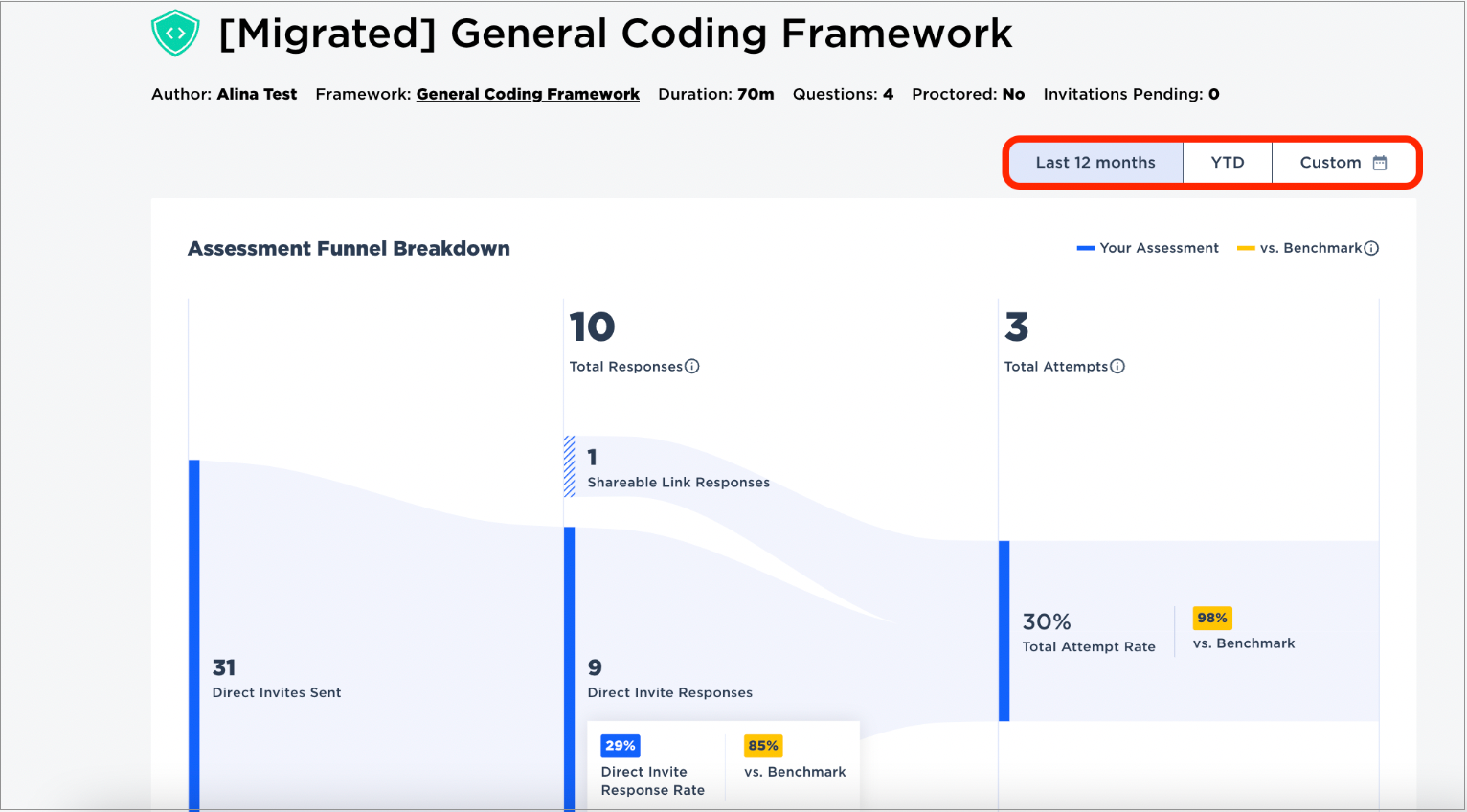
Task: Select the Last 12 months range
Action: point(1095,163)
